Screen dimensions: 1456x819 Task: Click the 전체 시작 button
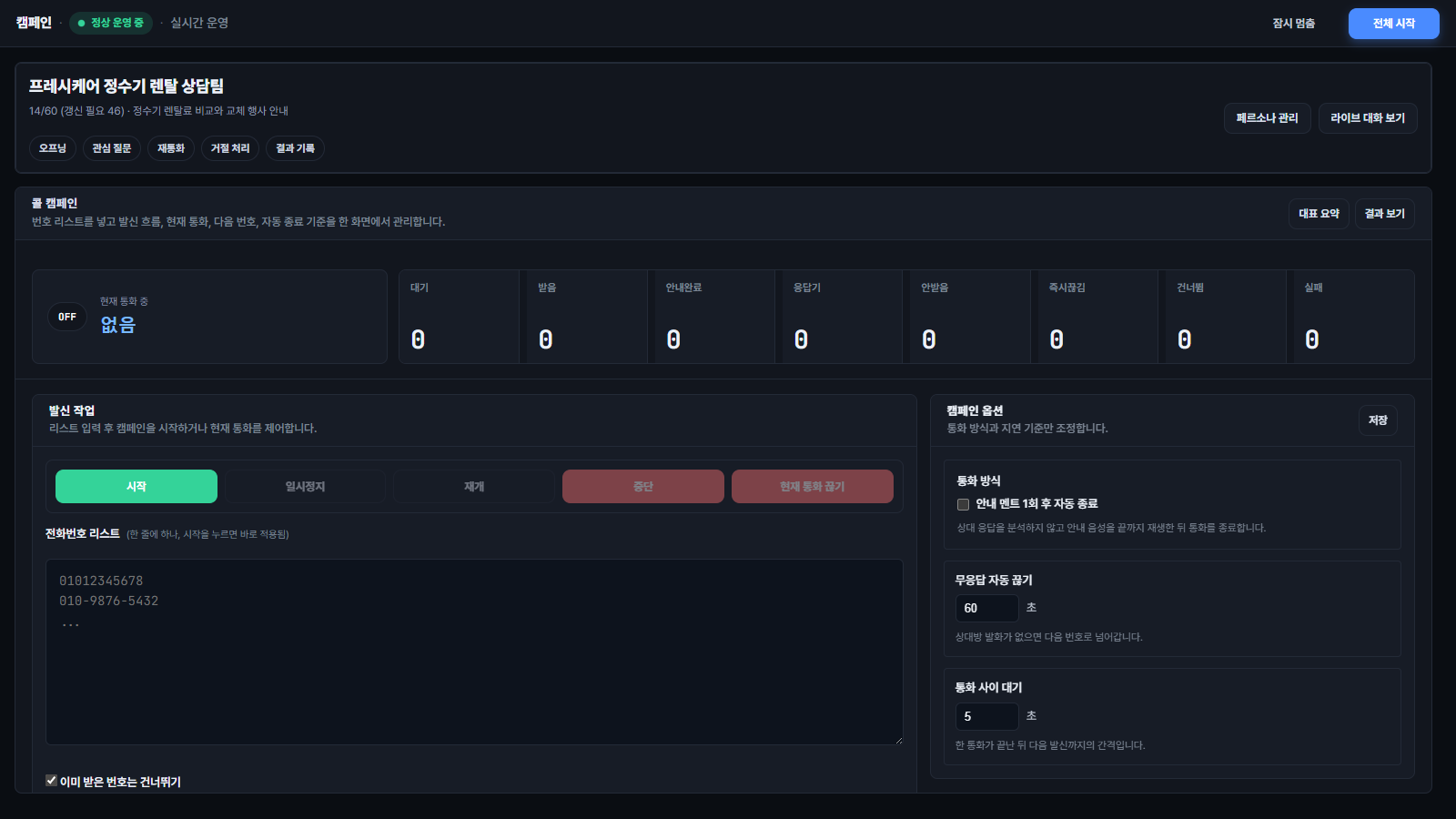pos(1393,24)
